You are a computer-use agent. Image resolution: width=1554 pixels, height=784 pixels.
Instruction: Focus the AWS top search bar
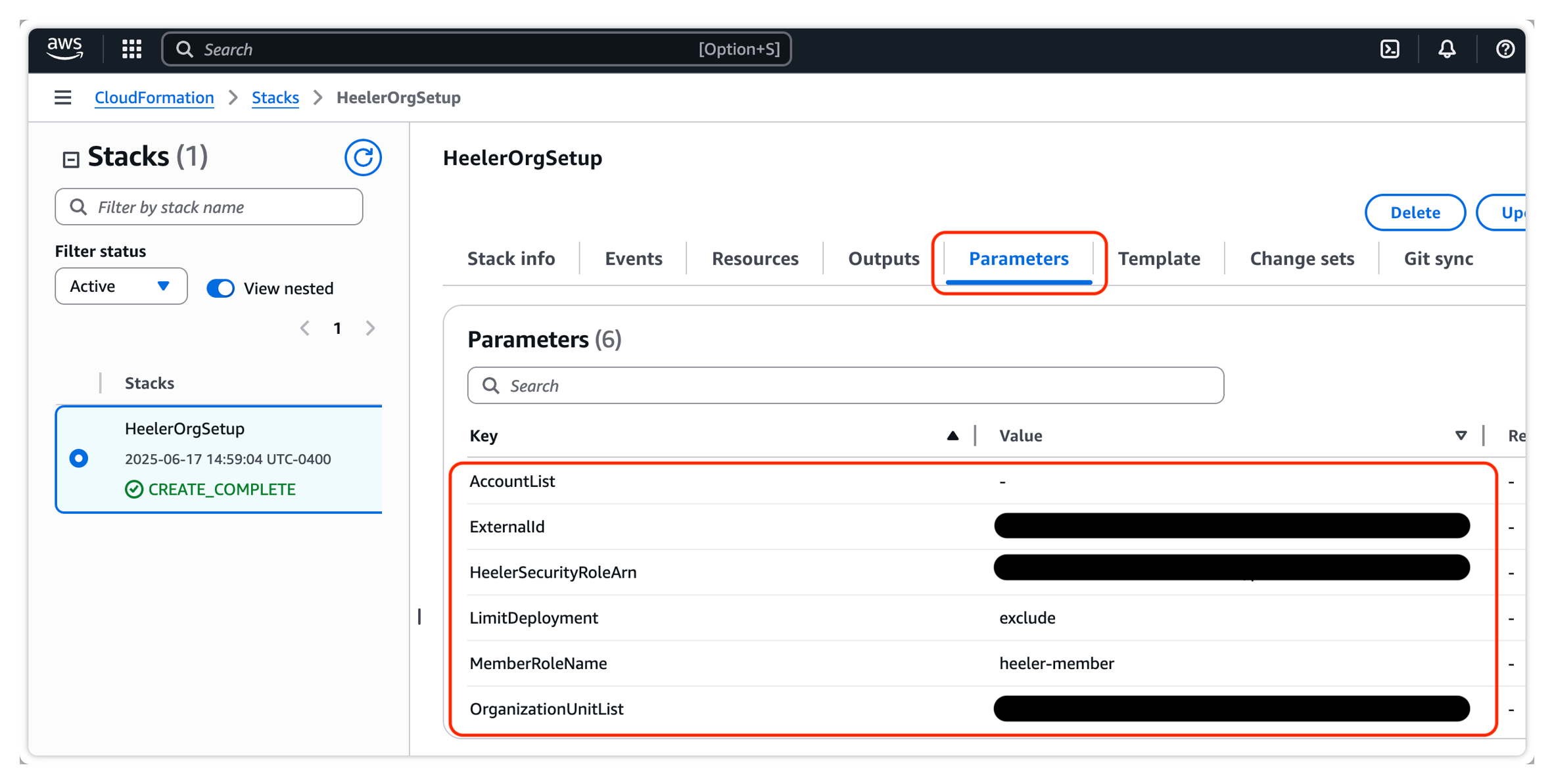(x=477, y=49)
